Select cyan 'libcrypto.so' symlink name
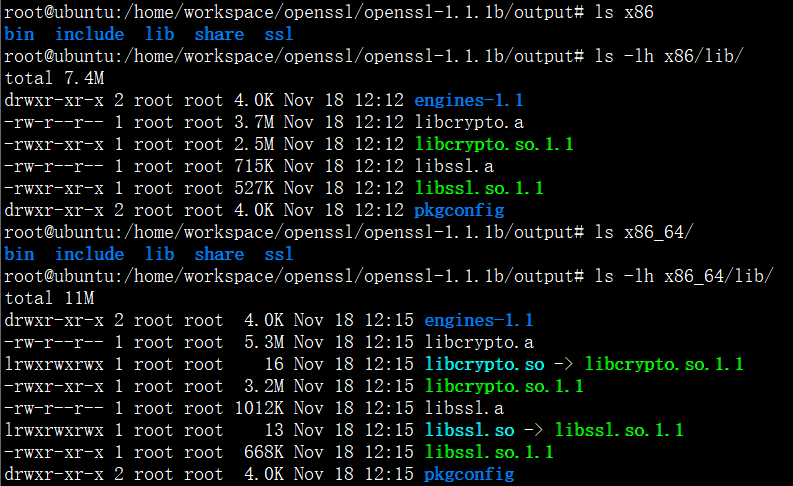This screenshot has height=486, width=793. (x=484, y=364)
